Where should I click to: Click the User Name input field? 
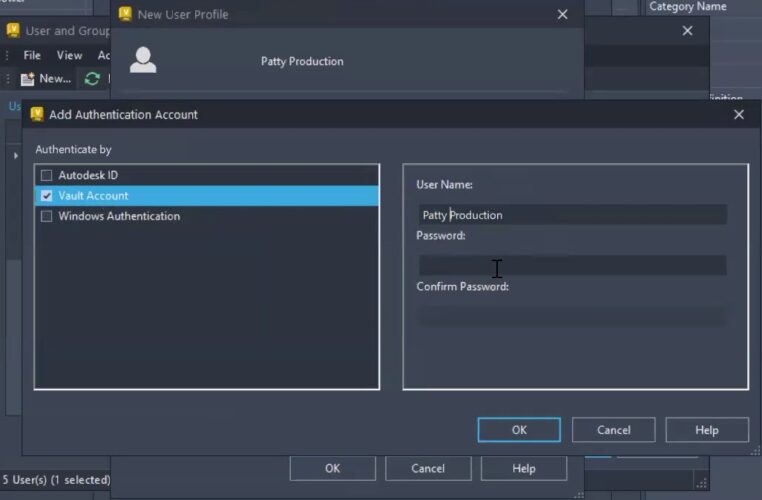[x=572, y=215]
